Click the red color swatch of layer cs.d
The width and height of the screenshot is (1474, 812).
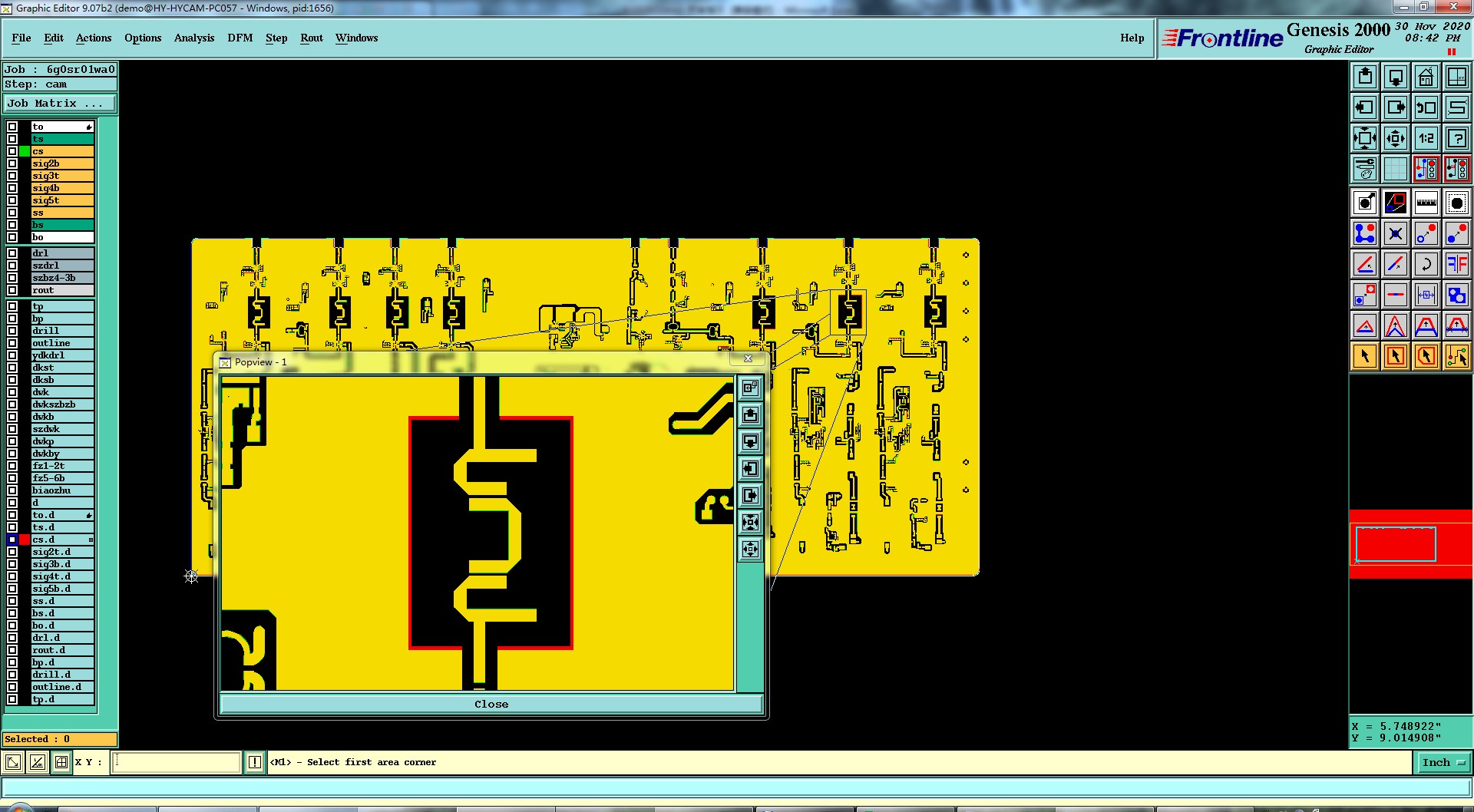click(x=25, y=540)
